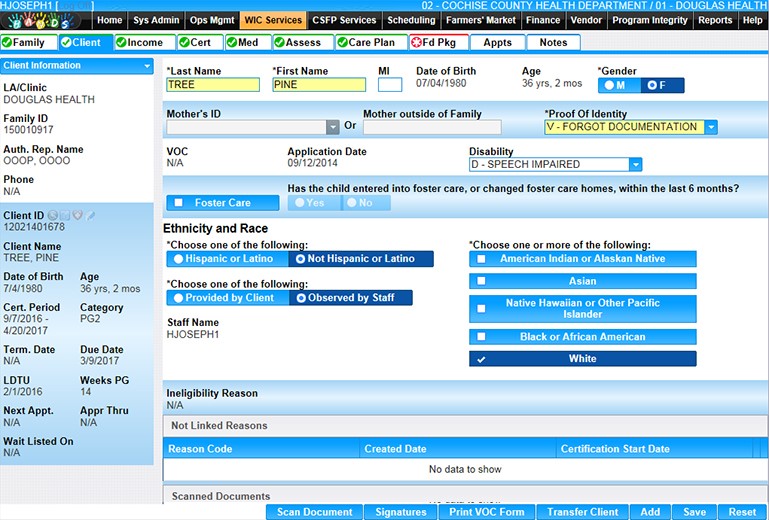Click the envelope icon beside Client ID
769x520 pixels.
point(65,215)
